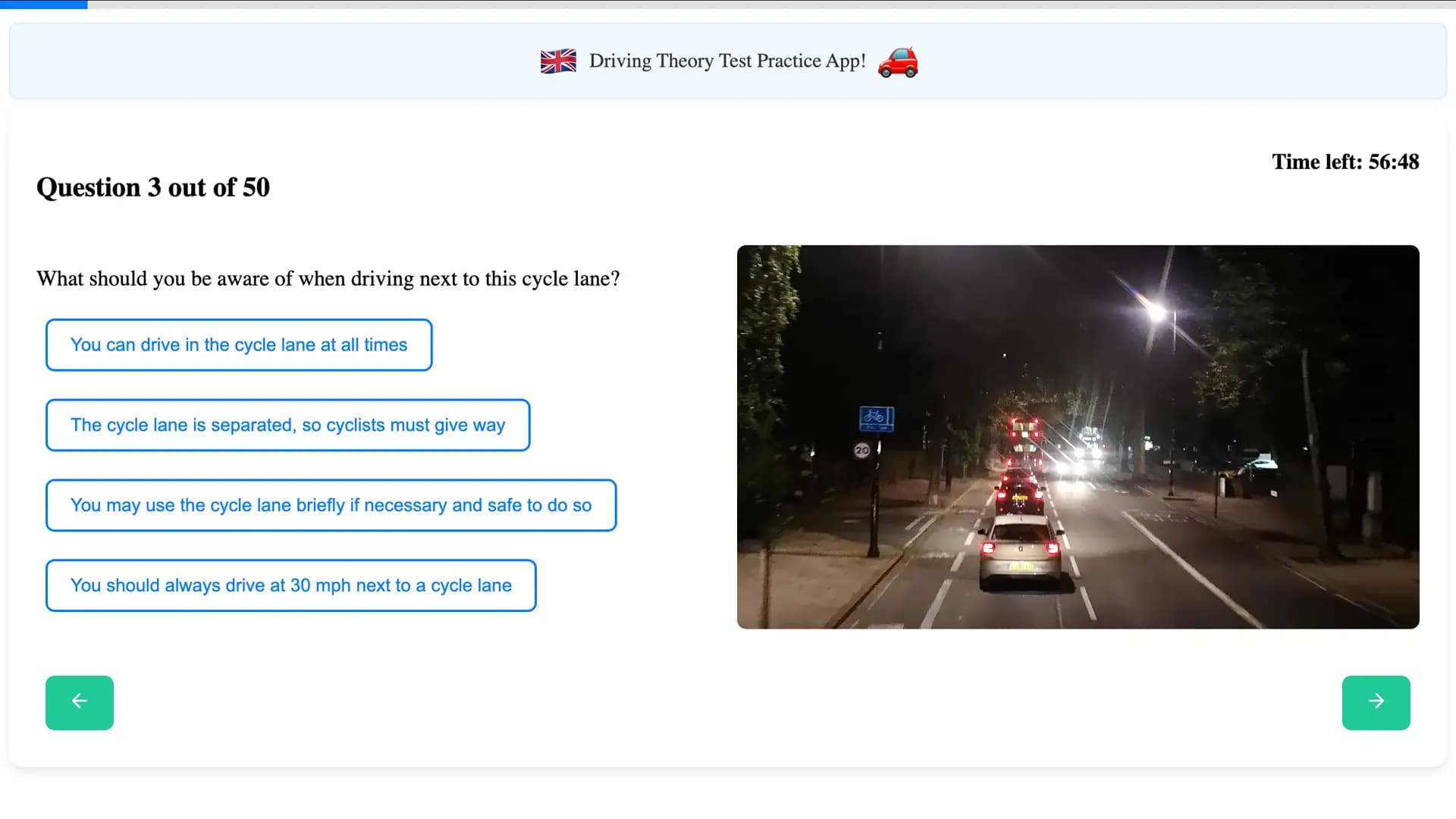This screenshot has height=819, width=1456.
Task: Click the green next arrow button
Action: pos(1376,702)
